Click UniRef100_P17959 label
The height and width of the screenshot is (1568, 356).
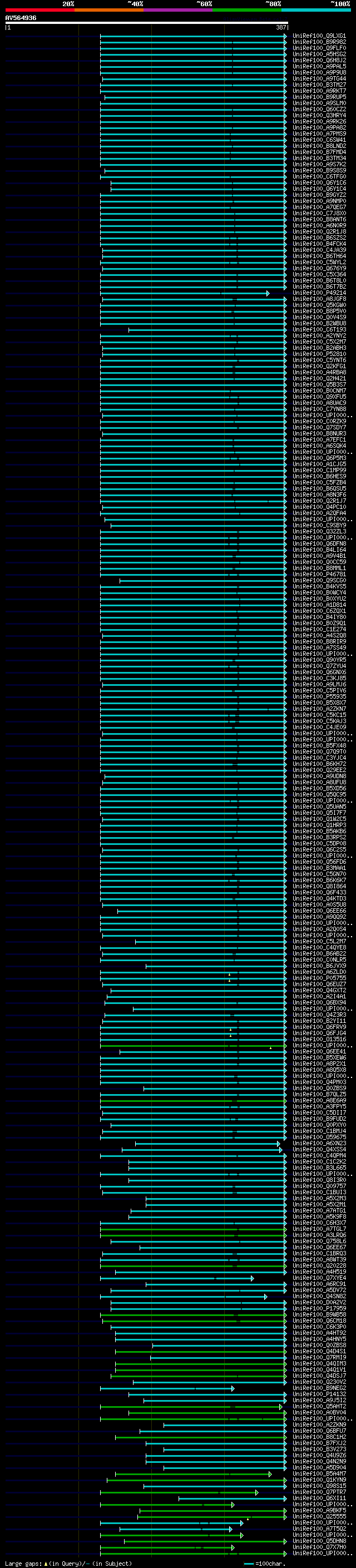pos(319,1308)
